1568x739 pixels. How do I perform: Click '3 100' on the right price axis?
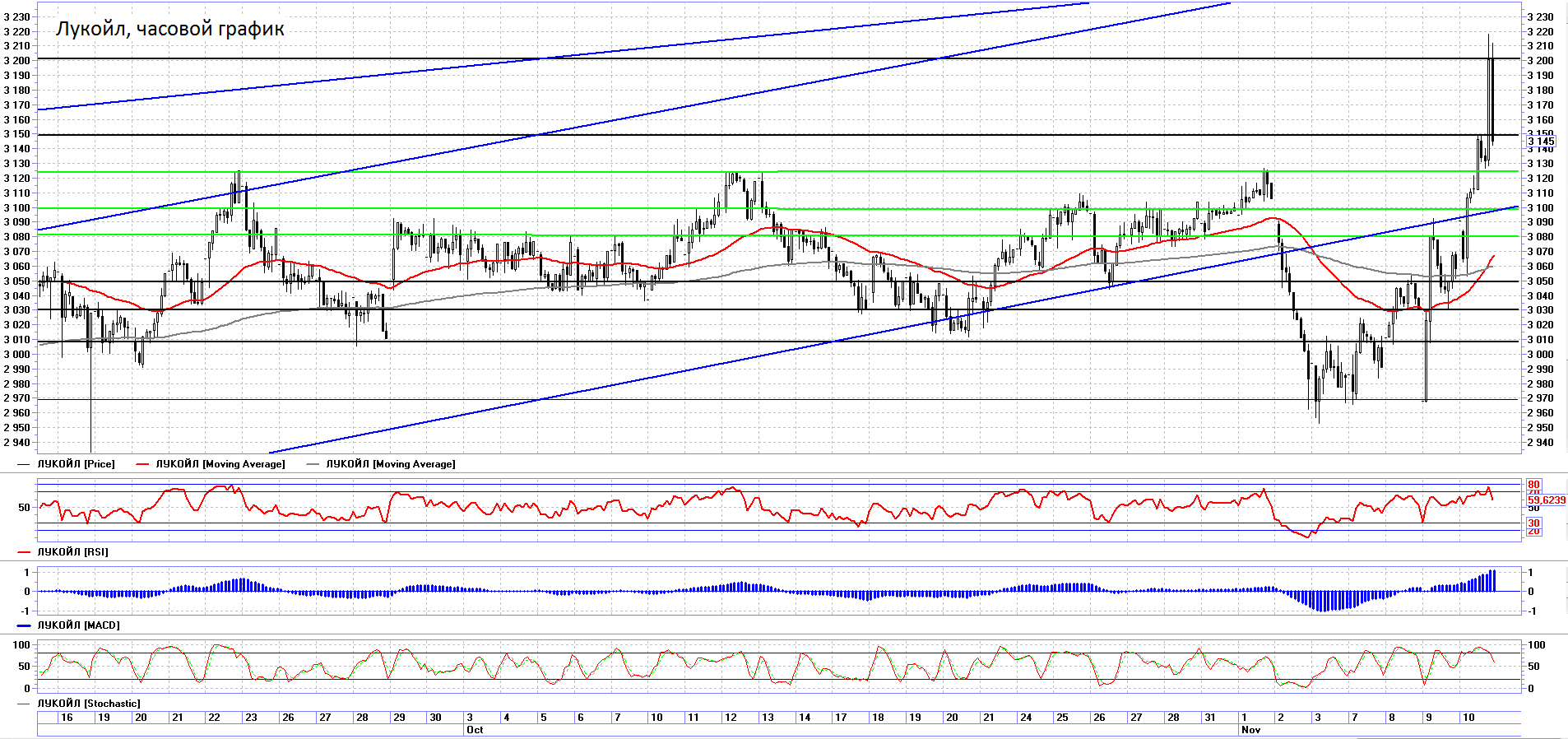(x=1541, y=208)
